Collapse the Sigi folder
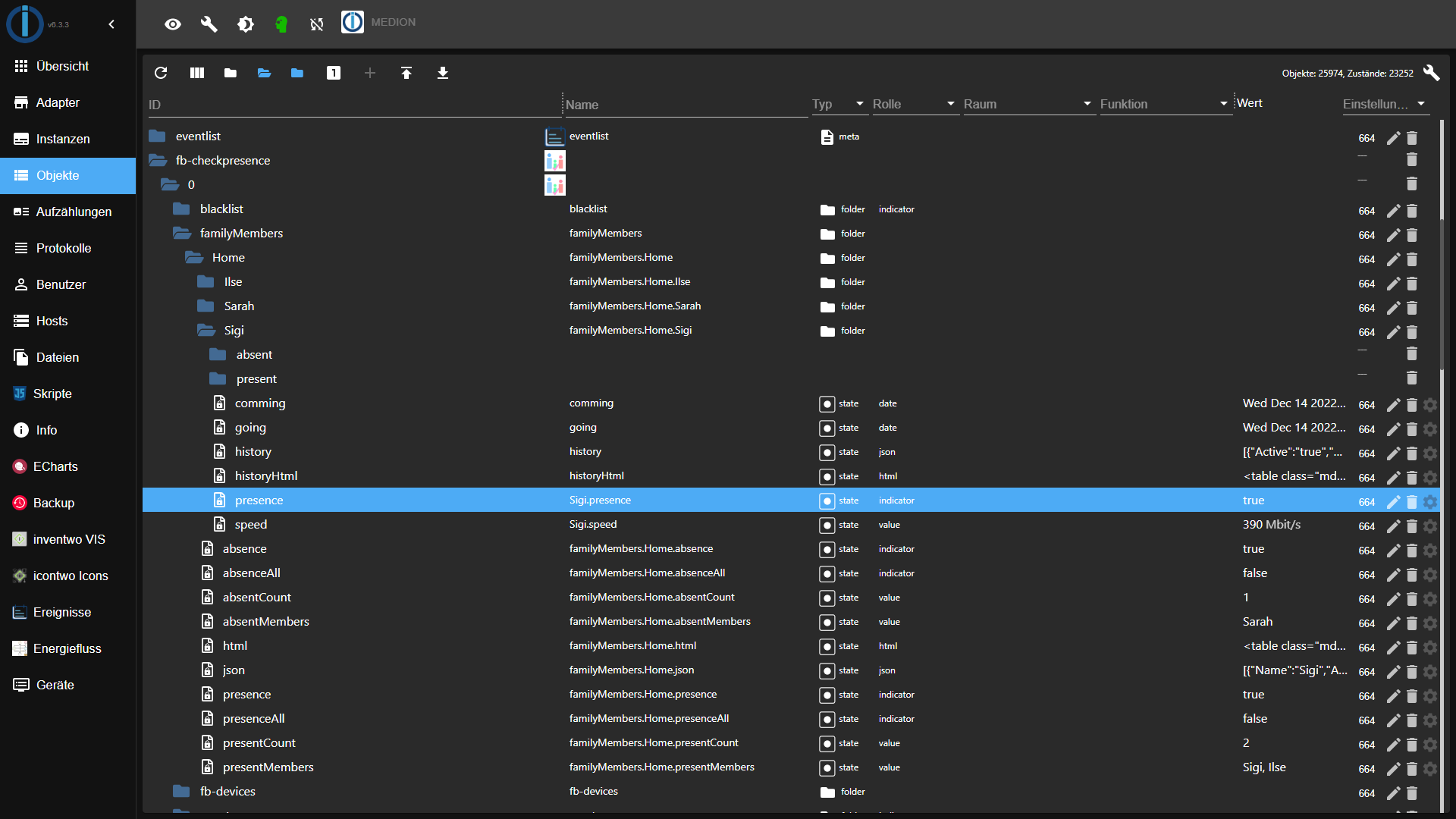The image size is (1456, 819). pyautogui.click(x=206, y=330)
